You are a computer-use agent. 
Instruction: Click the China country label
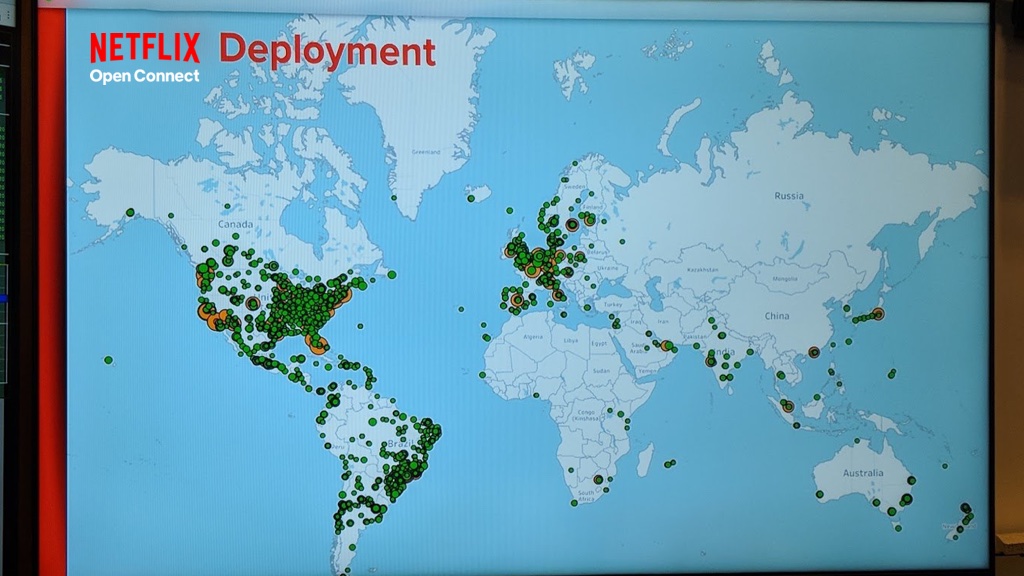(x=776, y=316)
